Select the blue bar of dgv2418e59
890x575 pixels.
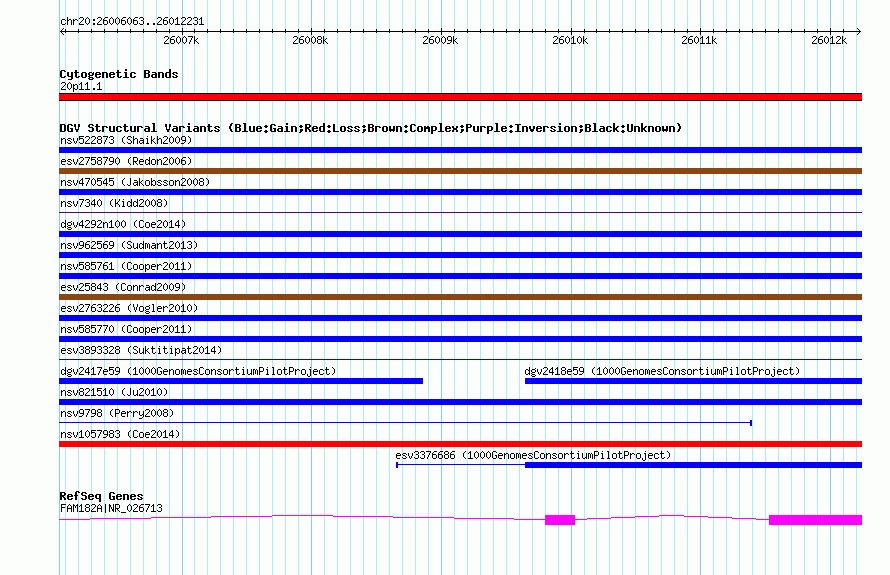(694, 381)
